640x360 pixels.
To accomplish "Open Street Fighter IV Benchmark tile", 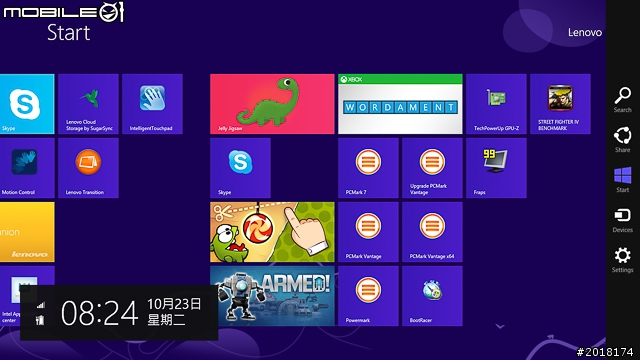I will click(x=560, y=104).
